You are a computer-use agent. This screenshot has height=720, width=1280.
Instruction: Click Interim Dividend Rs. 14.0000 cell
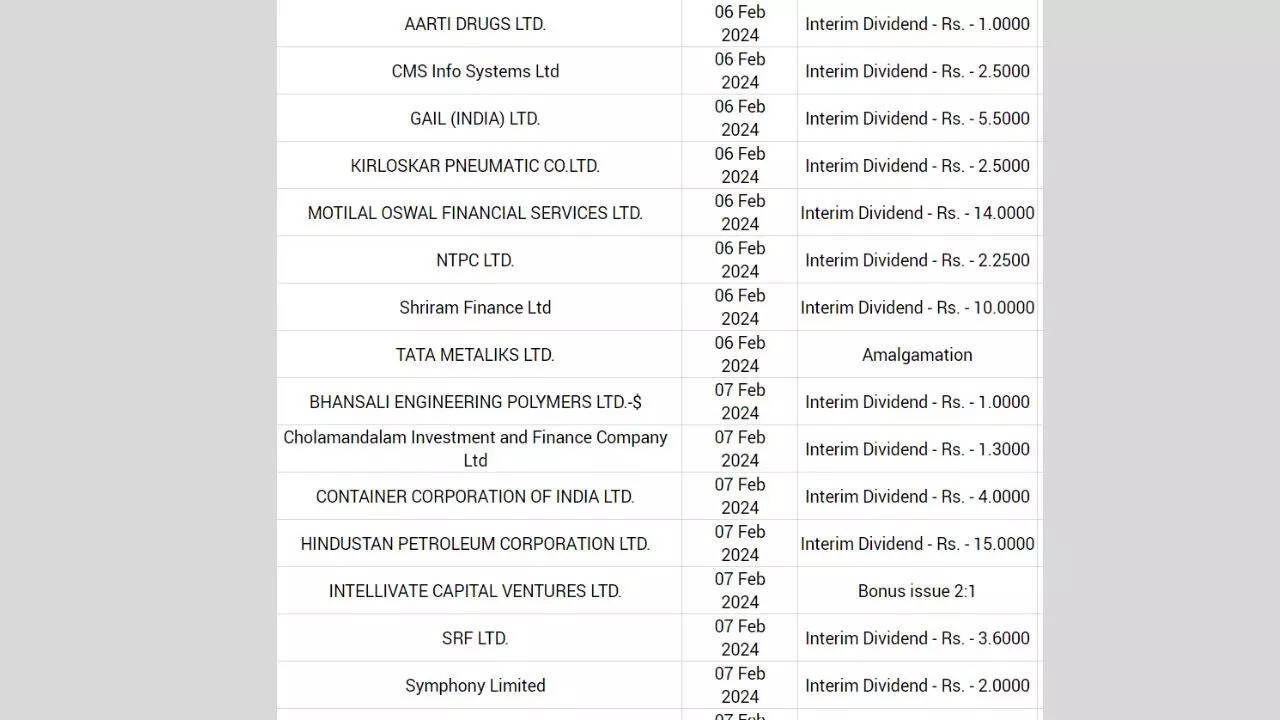pos(917,213)
